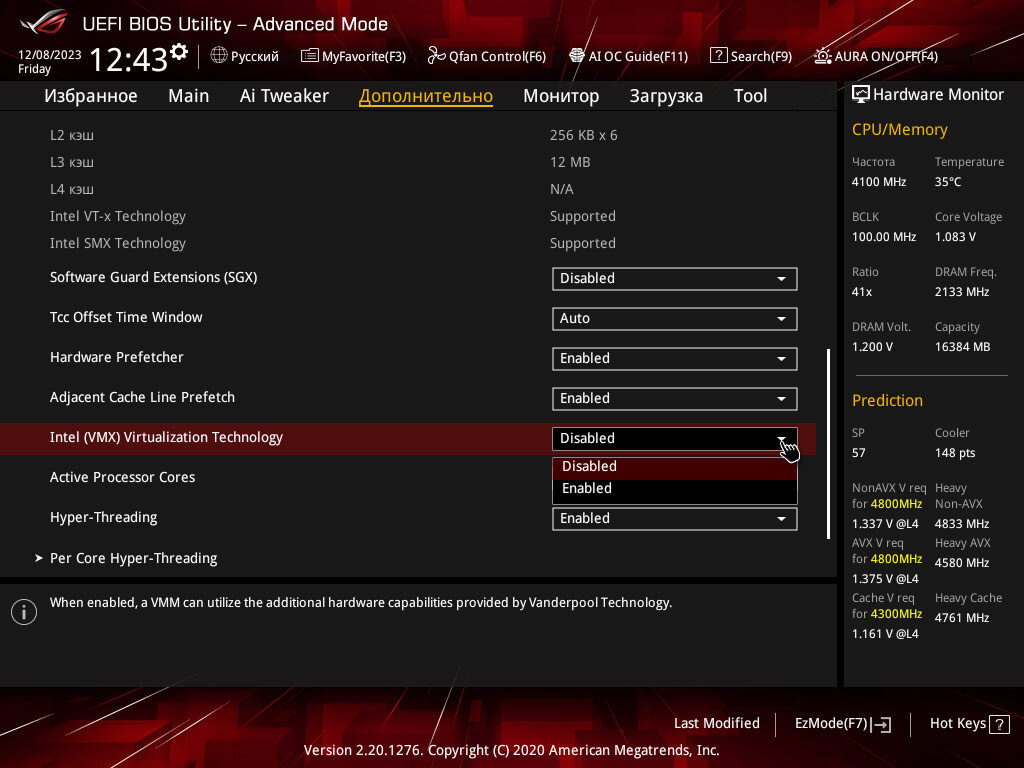The image size is (1024, 768).
Task: Click the version copyright text
Action: coord(511,750)
